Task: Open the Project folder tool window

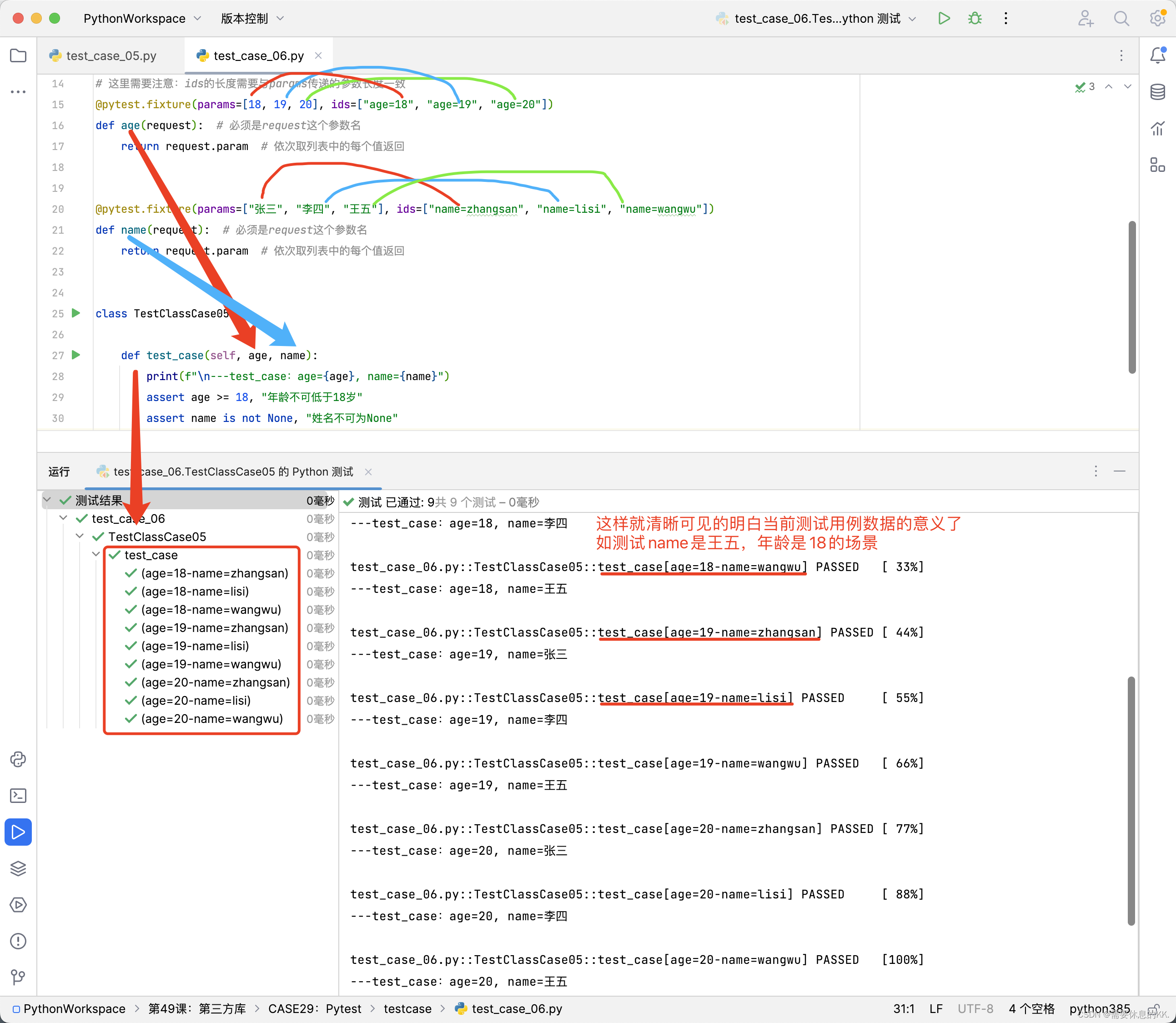Action: pyautogui.click(x=18, y=55)
